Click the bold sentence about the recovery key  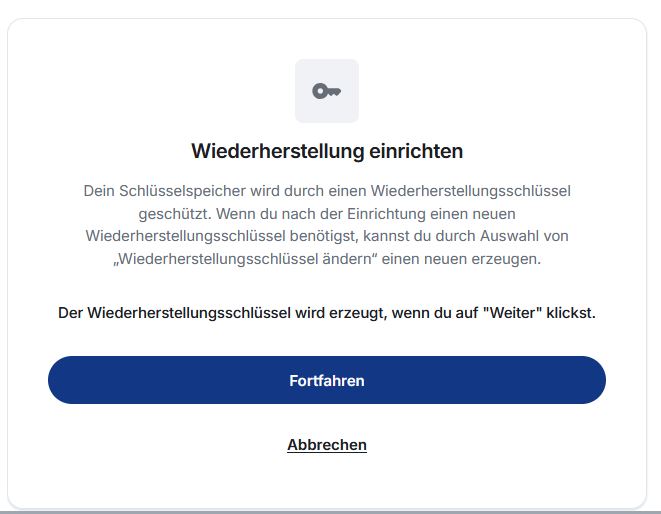pos(327,313)
